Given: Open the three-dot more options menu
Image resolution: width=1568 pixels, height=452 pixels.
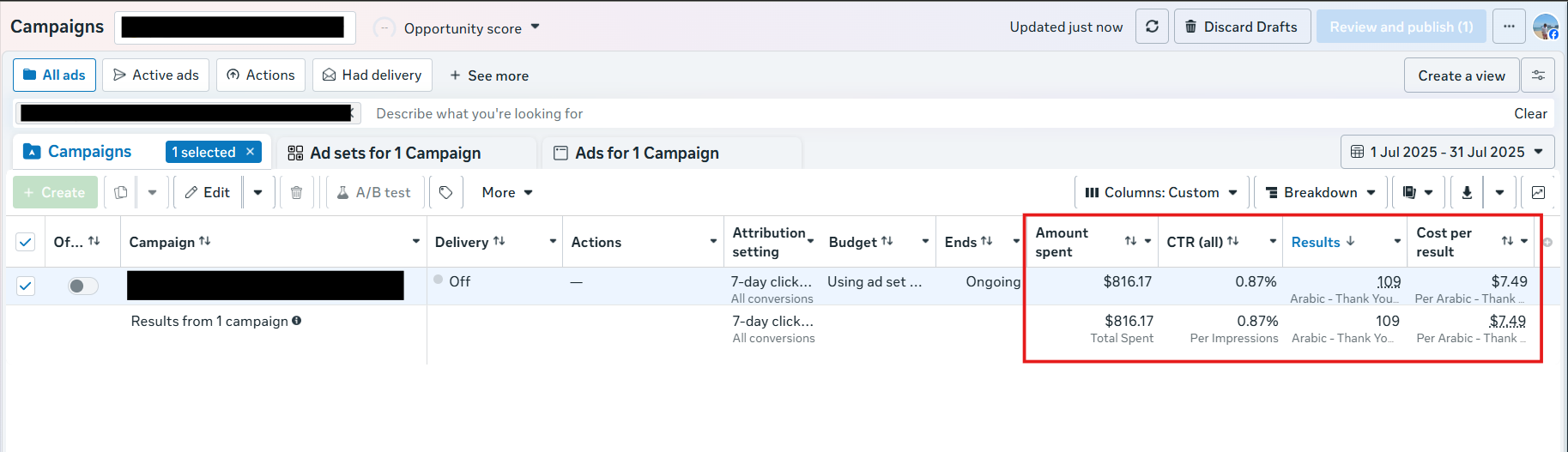Looking at the screenshot, I should [x=1509, y=27].
